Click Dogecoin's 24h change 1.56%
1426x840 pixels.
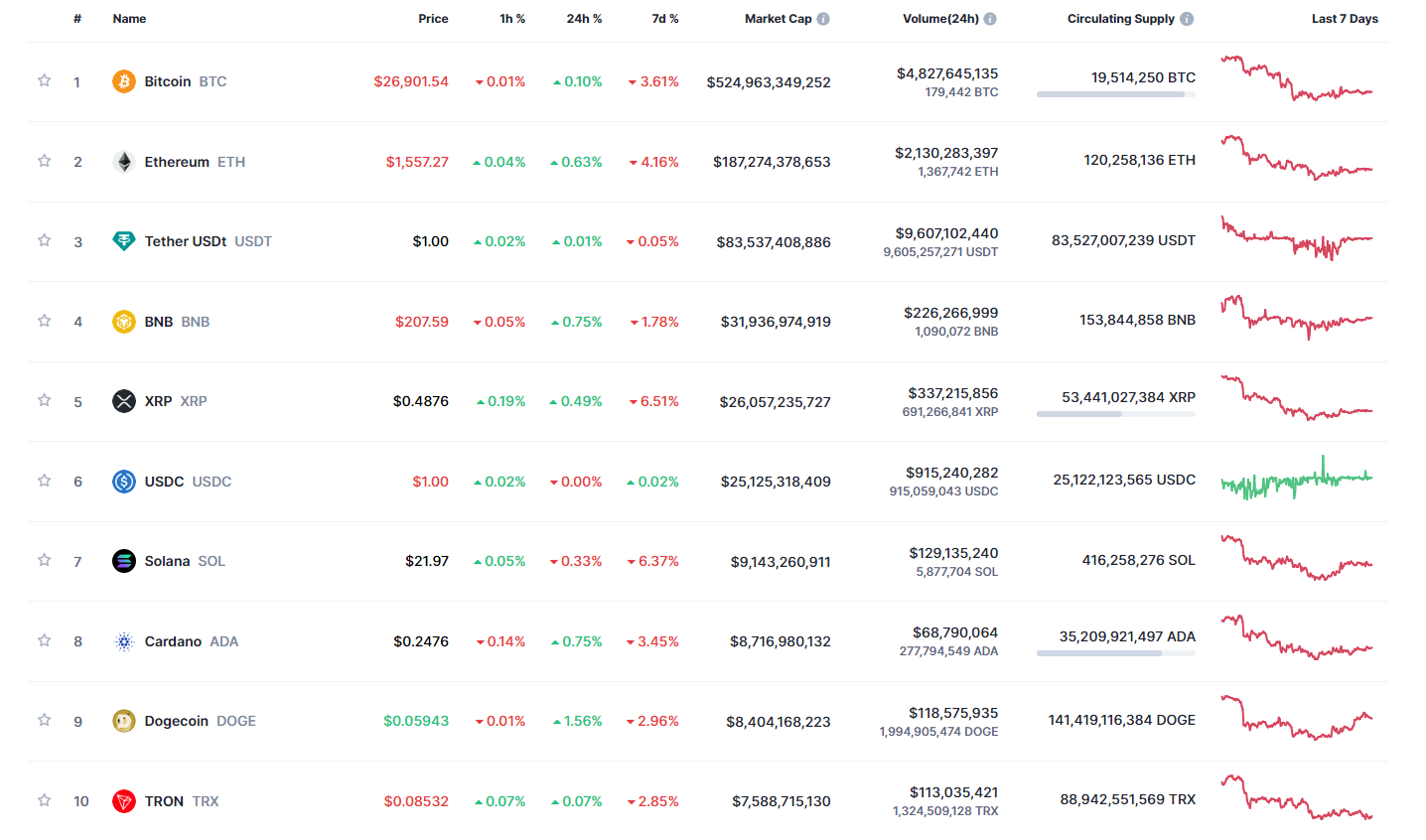click(577, 721)
